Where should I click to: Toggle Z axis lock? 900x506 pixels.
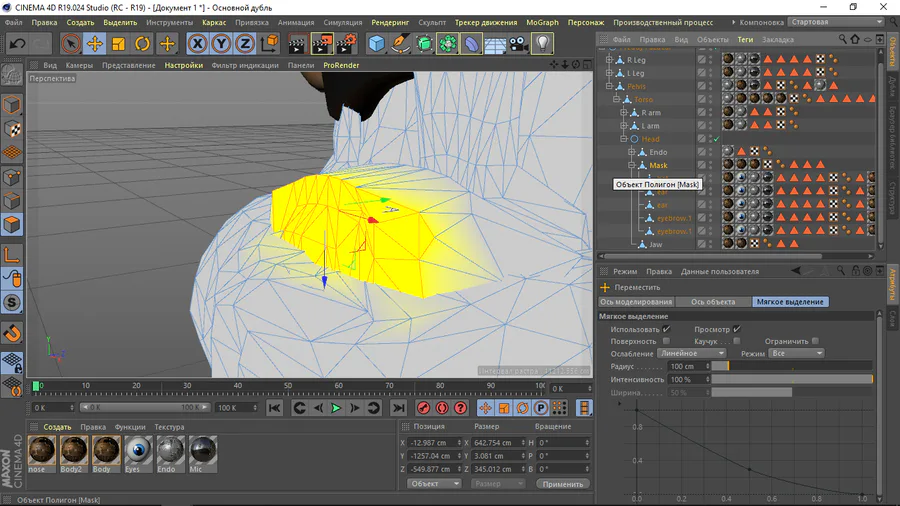click(245, 44)
